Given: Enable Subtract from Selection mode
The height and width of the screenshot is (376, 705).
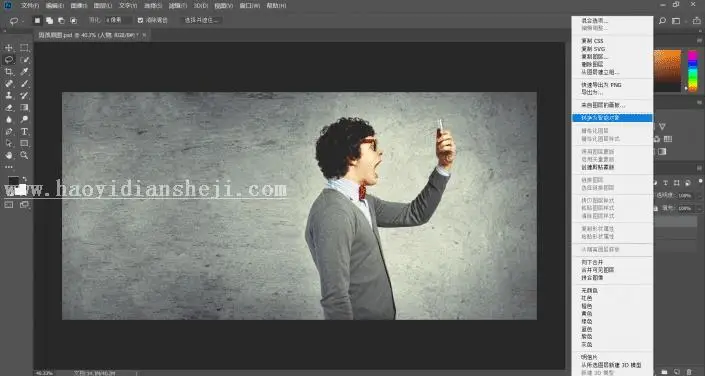Looking at the screenshot, I should (61, 20).
